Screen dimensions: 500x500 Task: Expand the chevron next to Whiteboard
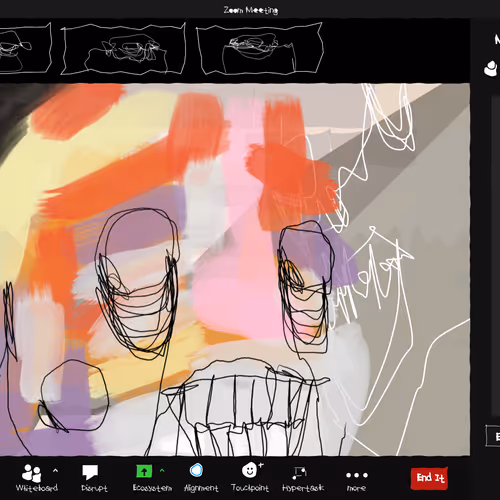[55, 471]
